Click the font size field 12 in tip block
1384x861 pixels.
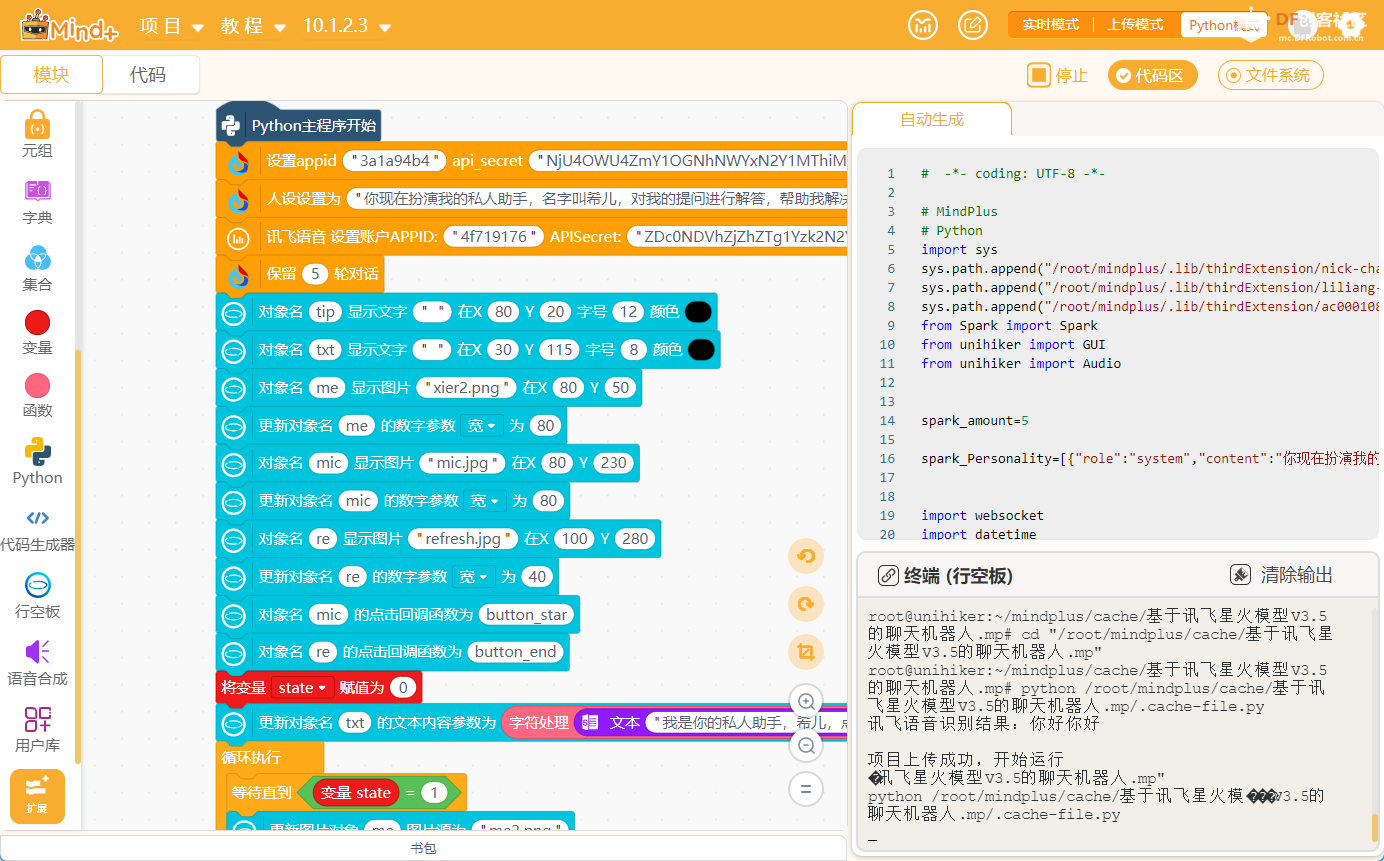click(627, 312)
